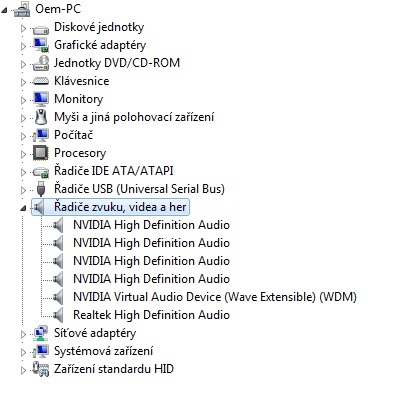This screenshot has height=405, width=396.
Task: Select the 'Oem-PC' label
Action: 58,9
